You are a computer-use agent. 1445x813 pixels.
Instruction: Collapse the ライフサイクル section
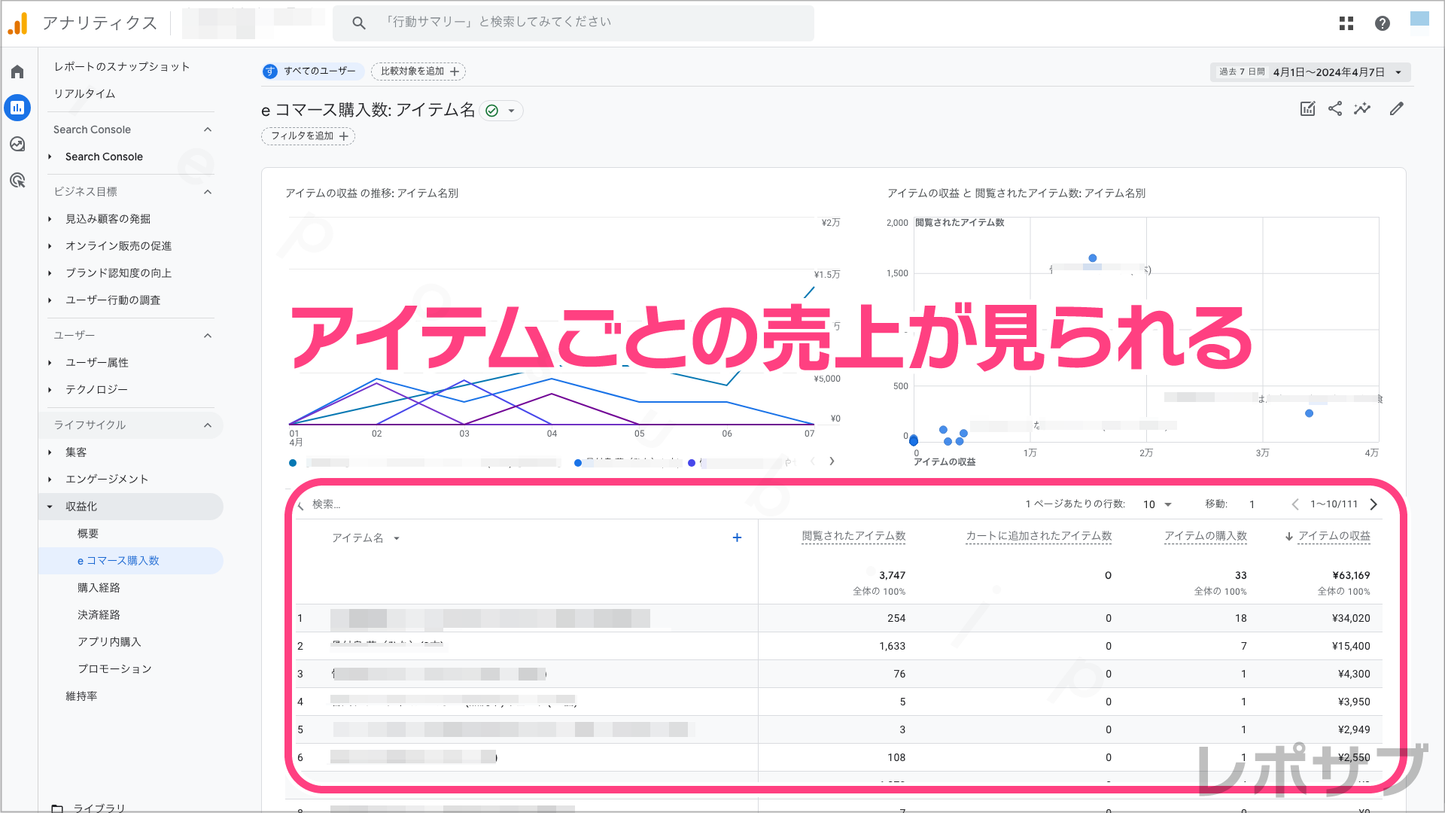coord(207,425)
